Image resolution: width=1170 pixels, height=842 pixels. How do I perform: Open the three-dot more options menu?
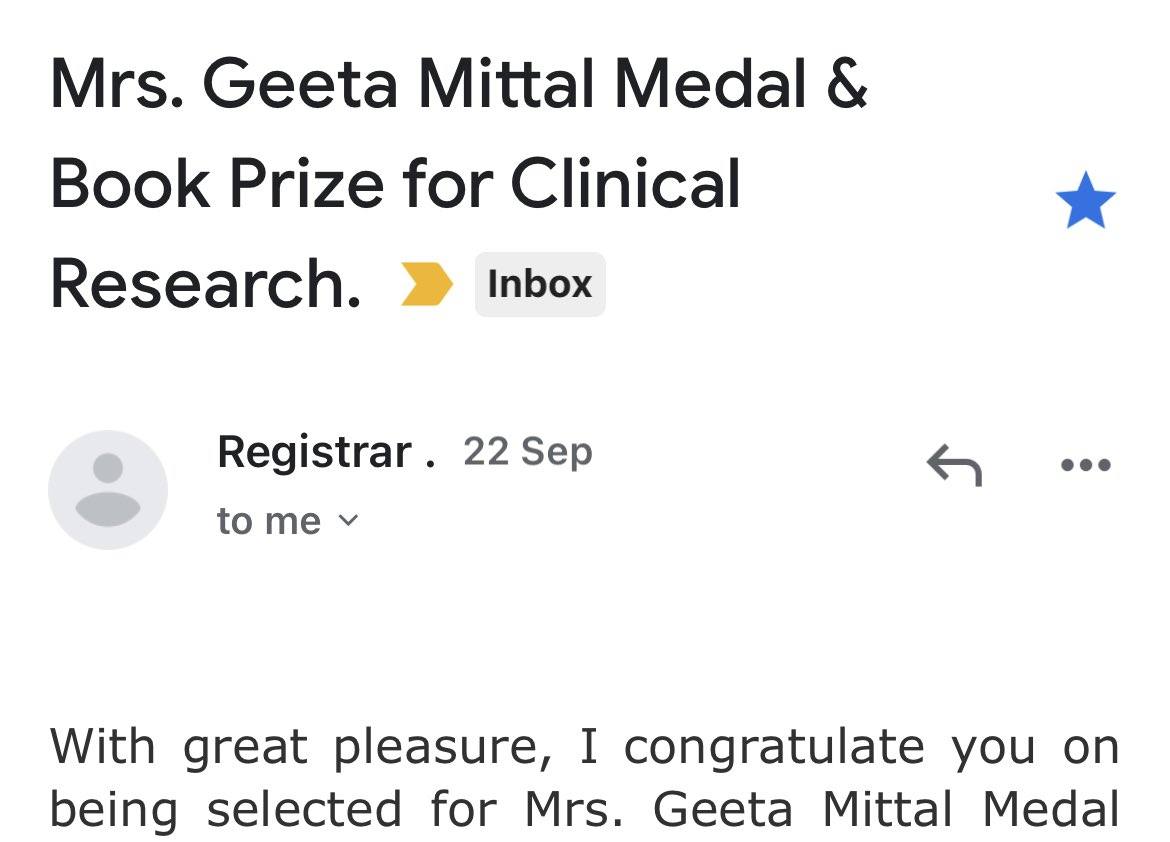coord(1086,465)
